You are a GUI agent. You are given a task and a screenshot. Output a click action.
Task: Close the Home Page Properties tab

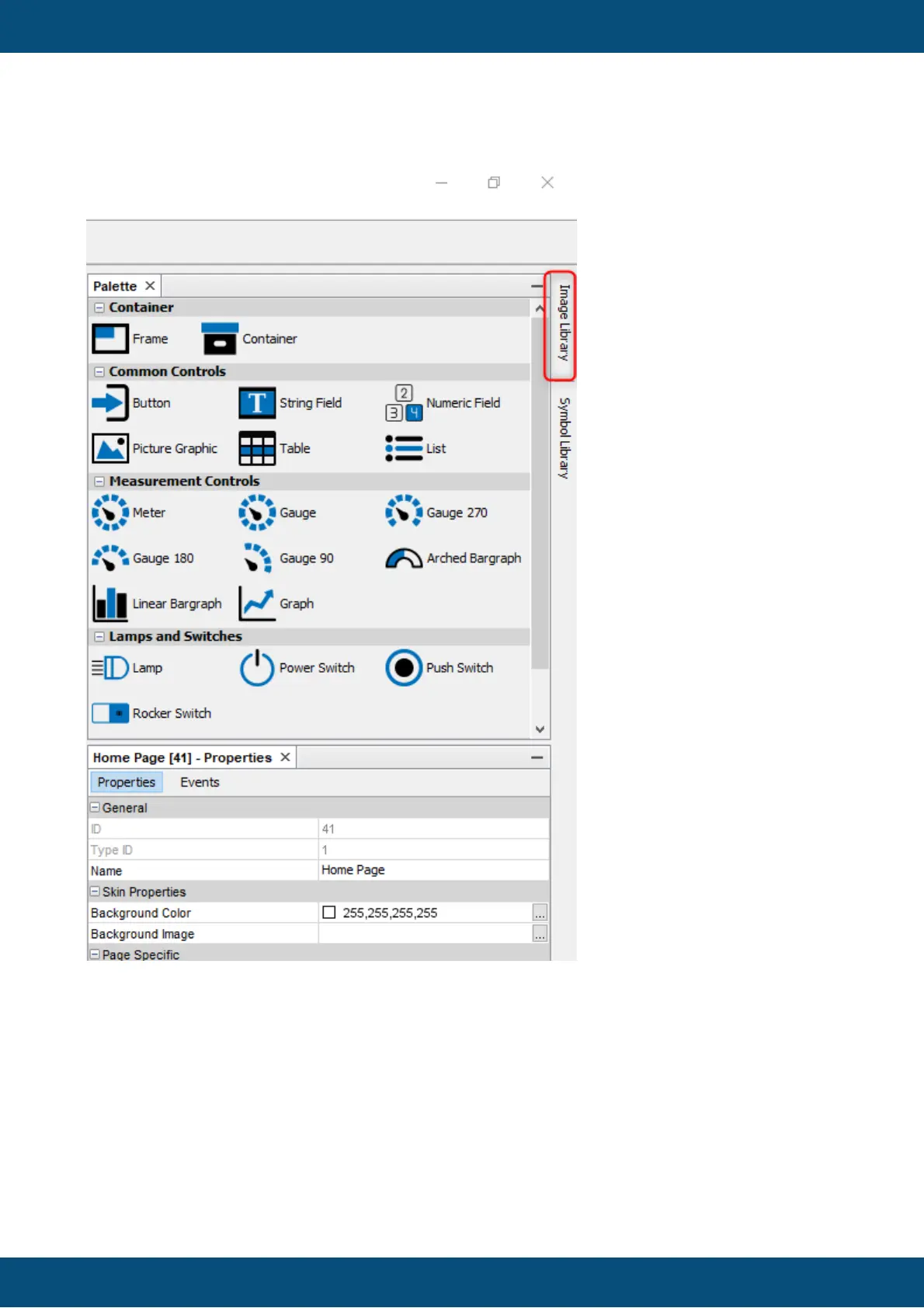click(x=285, y=757)
